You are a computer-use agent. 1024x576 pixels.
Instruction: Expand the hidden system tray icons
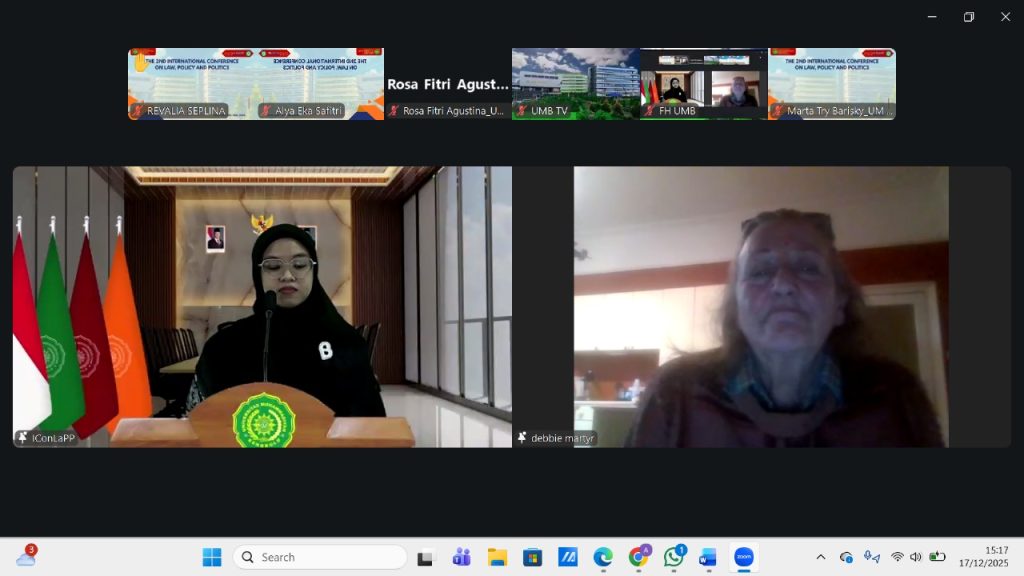coord(821,557)
